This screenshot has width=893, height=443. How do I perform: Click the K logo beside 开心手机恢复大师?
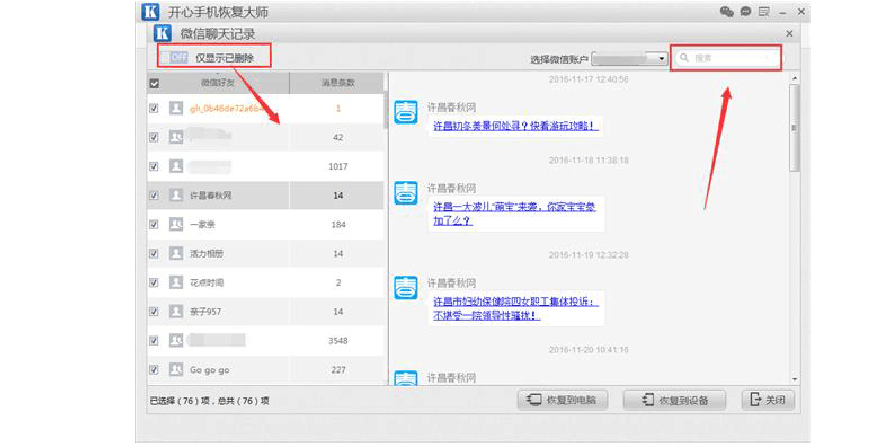tap(150, 11)
